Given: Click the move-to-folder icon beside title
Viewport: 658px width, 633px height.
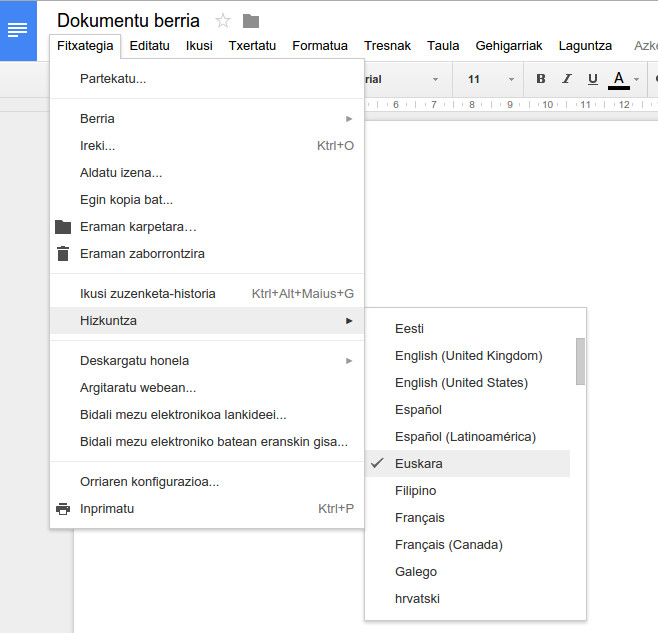Looking at the screenshot, I should click(251, 21).
